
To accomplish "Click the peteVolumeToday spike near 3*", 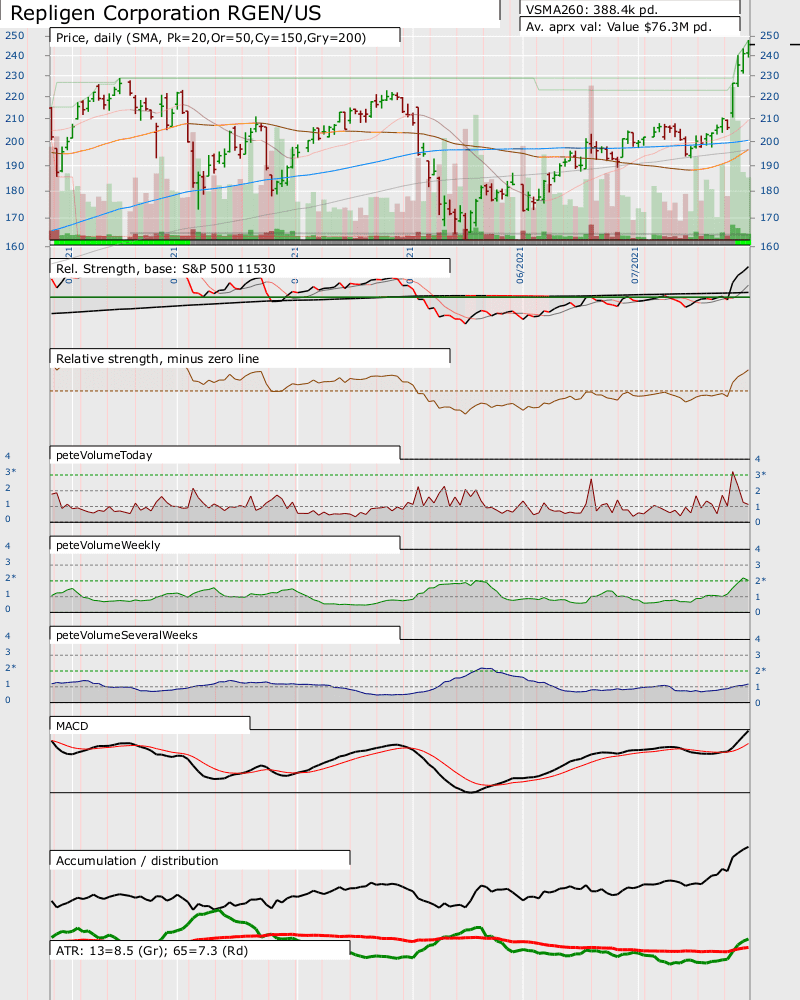I will point(733,473).
